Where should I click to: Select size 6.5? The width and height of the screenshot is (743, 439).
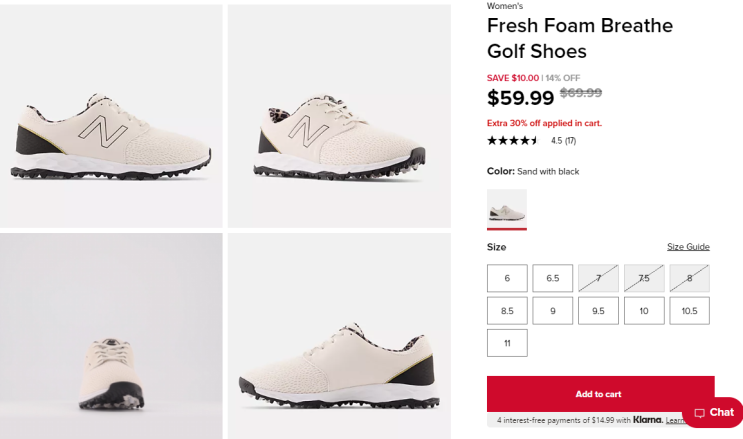tap(553, 278)
